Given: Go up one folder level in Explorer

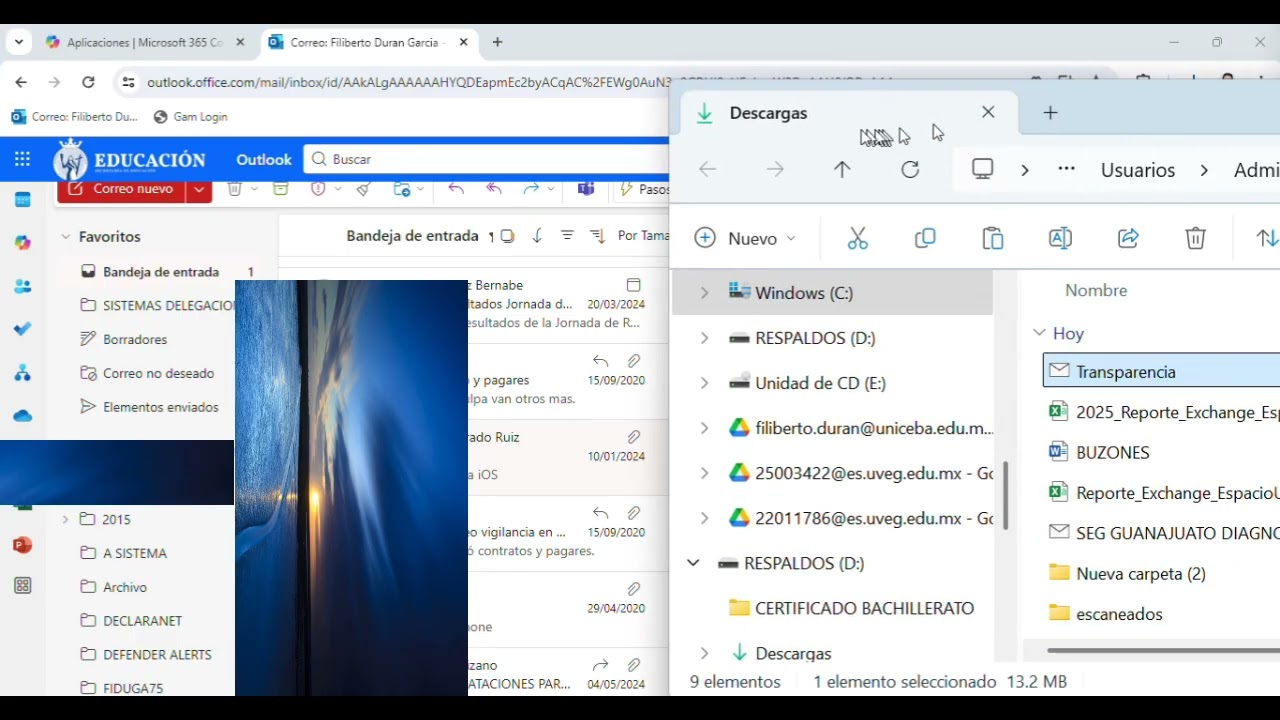Looking at the screenshot, I should click(842, 170).
